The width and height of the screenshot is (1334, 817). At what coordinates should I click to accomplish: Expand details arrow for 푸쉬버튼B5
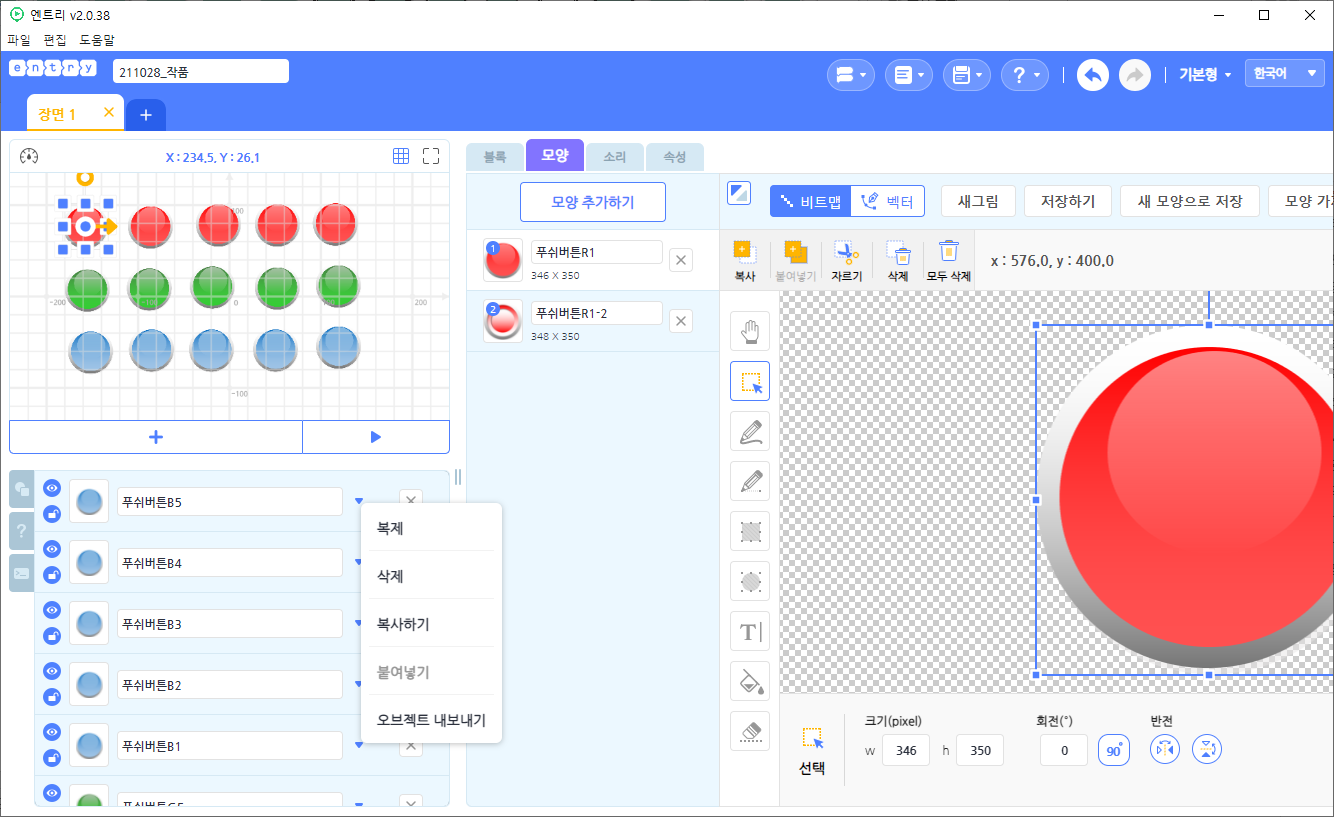[358, 501]
